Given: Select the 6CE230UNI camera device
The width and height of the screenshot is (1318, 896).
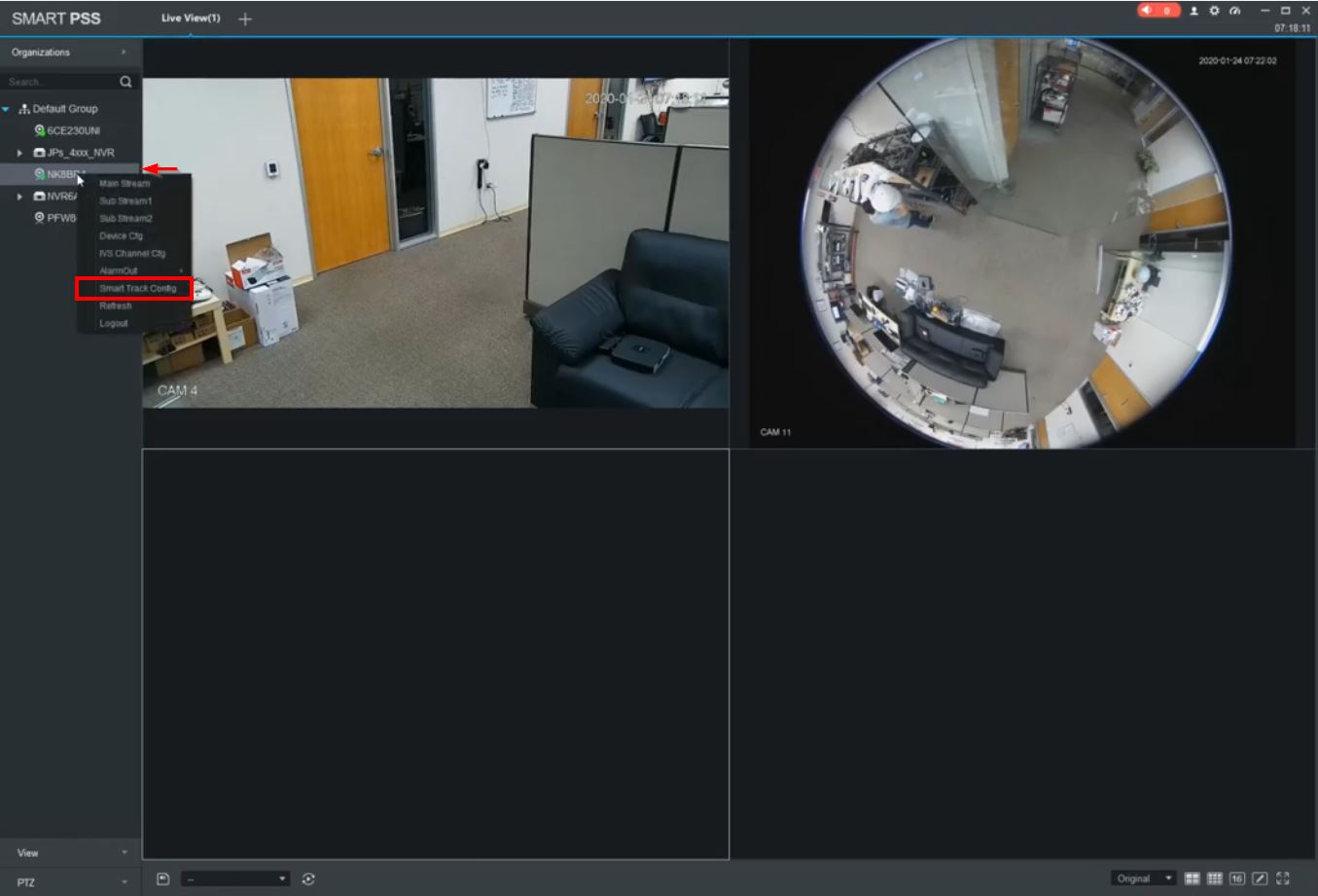Looking at the screenshot, I should [x=68, y=130].
